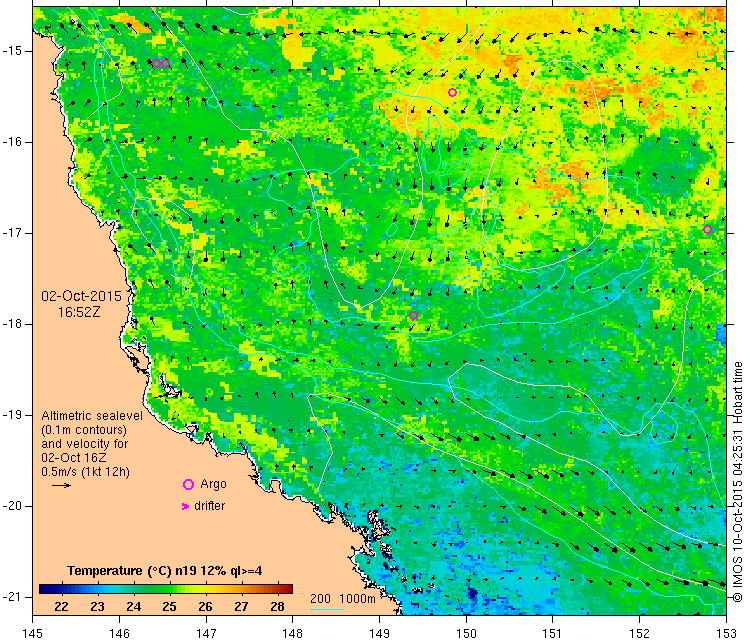Click the 28 value on temperature scale
The width and height of the screenshot is (750, 640).
pos(277,607)
